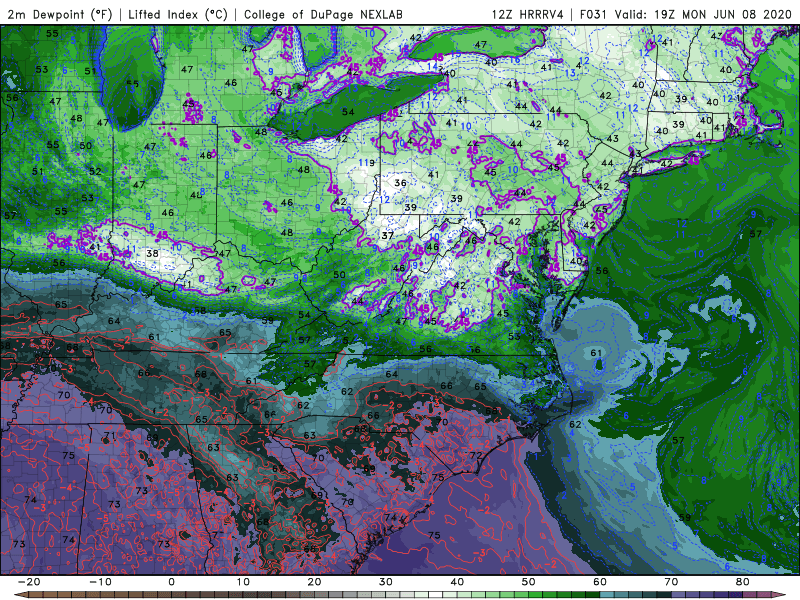The height and width of the screenshot is (600, 800).
Task: Click the "F031" forecast hour label
Action: (x=594, y=14)
